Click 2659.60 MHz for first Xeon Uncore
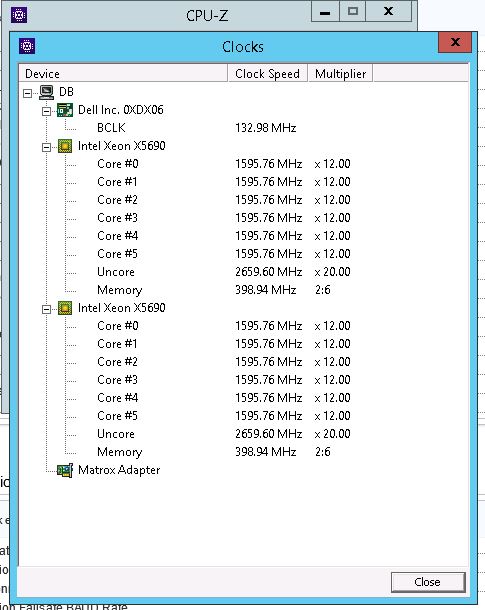The height and width of the screenshot is (610, 485). tap(268, 272)
